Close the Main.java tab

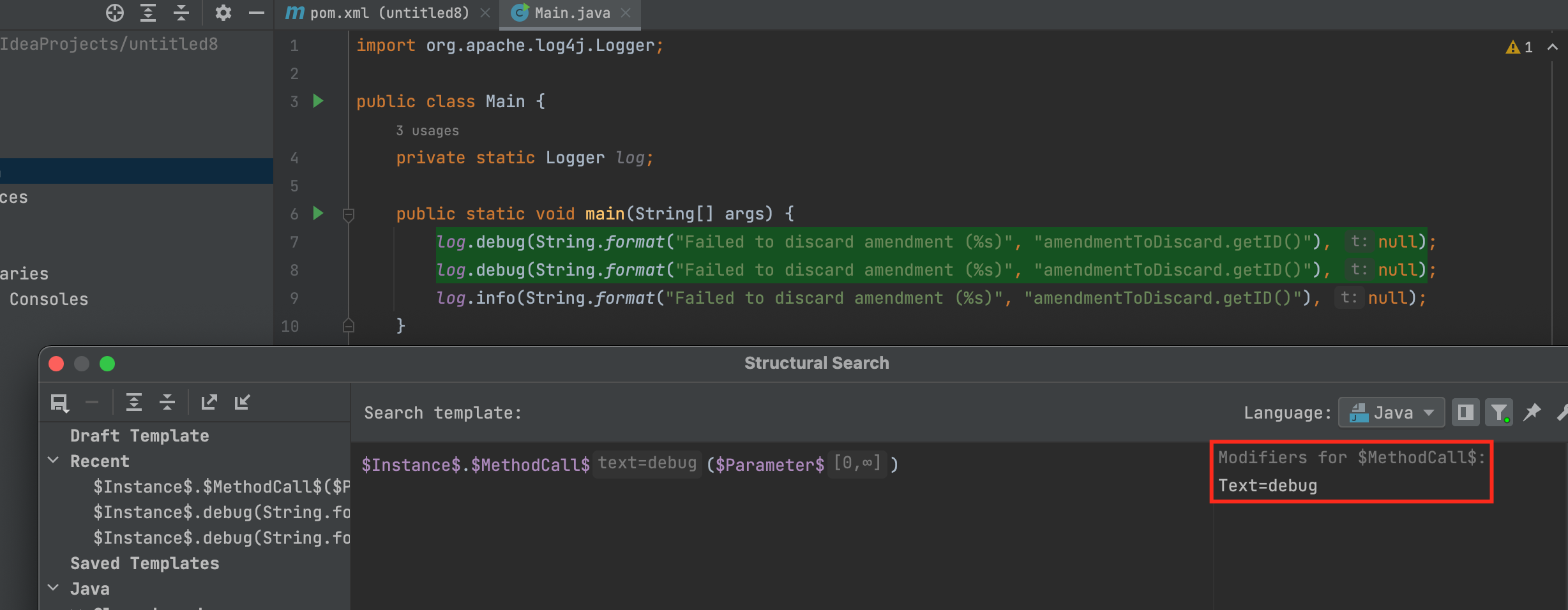(x=626, y=13)
